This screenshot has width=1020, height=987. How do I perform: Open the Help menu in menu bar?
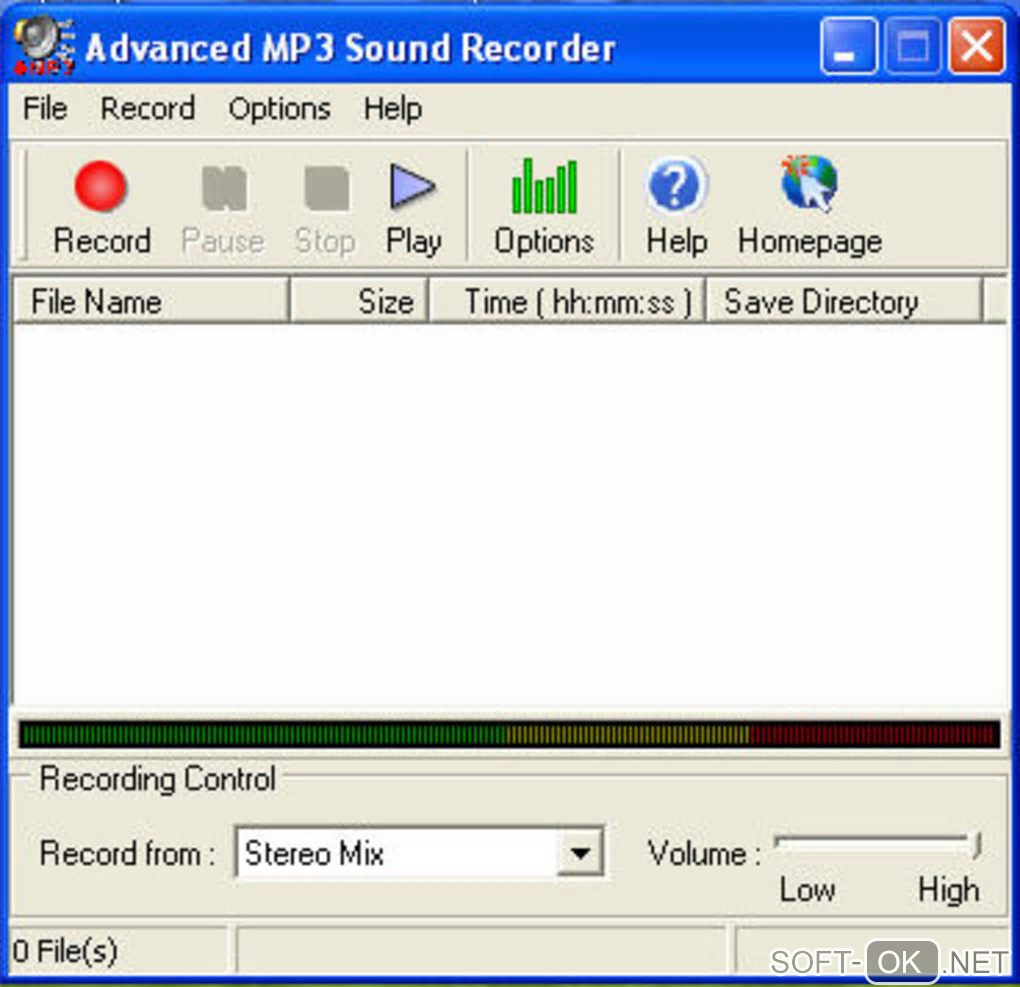(x=393, y=108)
